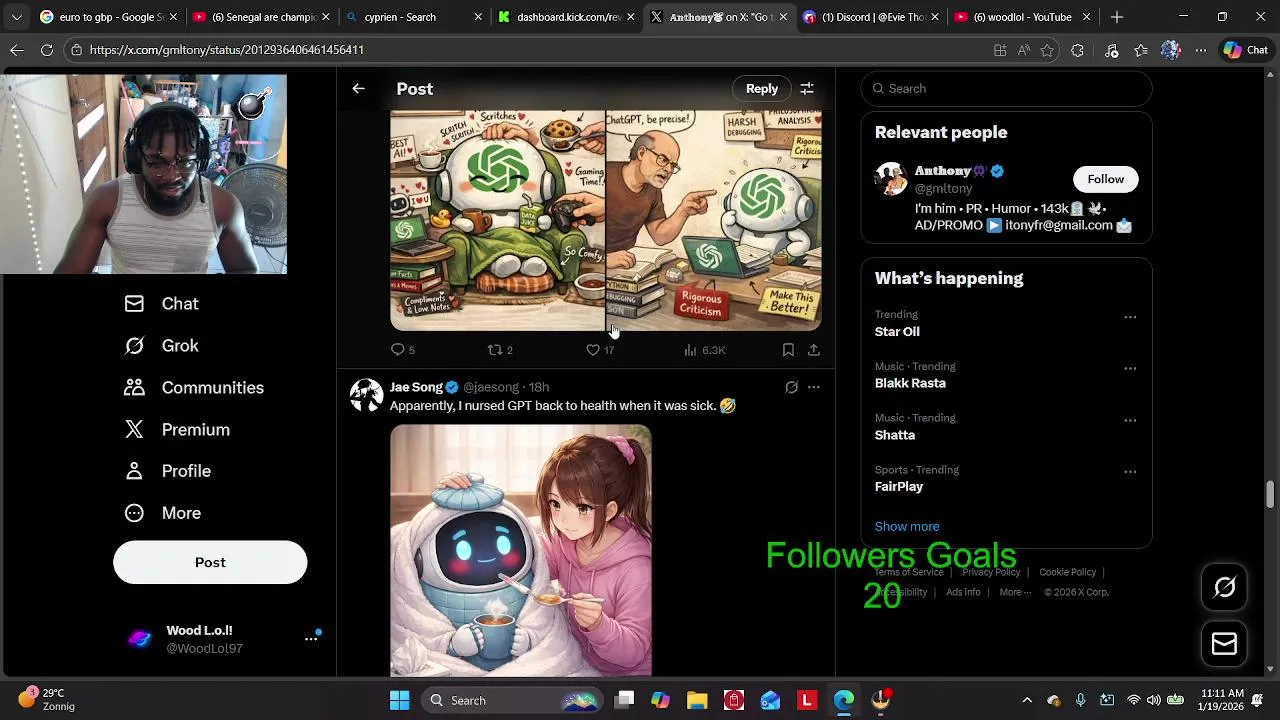This screenshot has height=720, width=1280.
Task: Open the floating Grok button
Action: point(1224,587)
